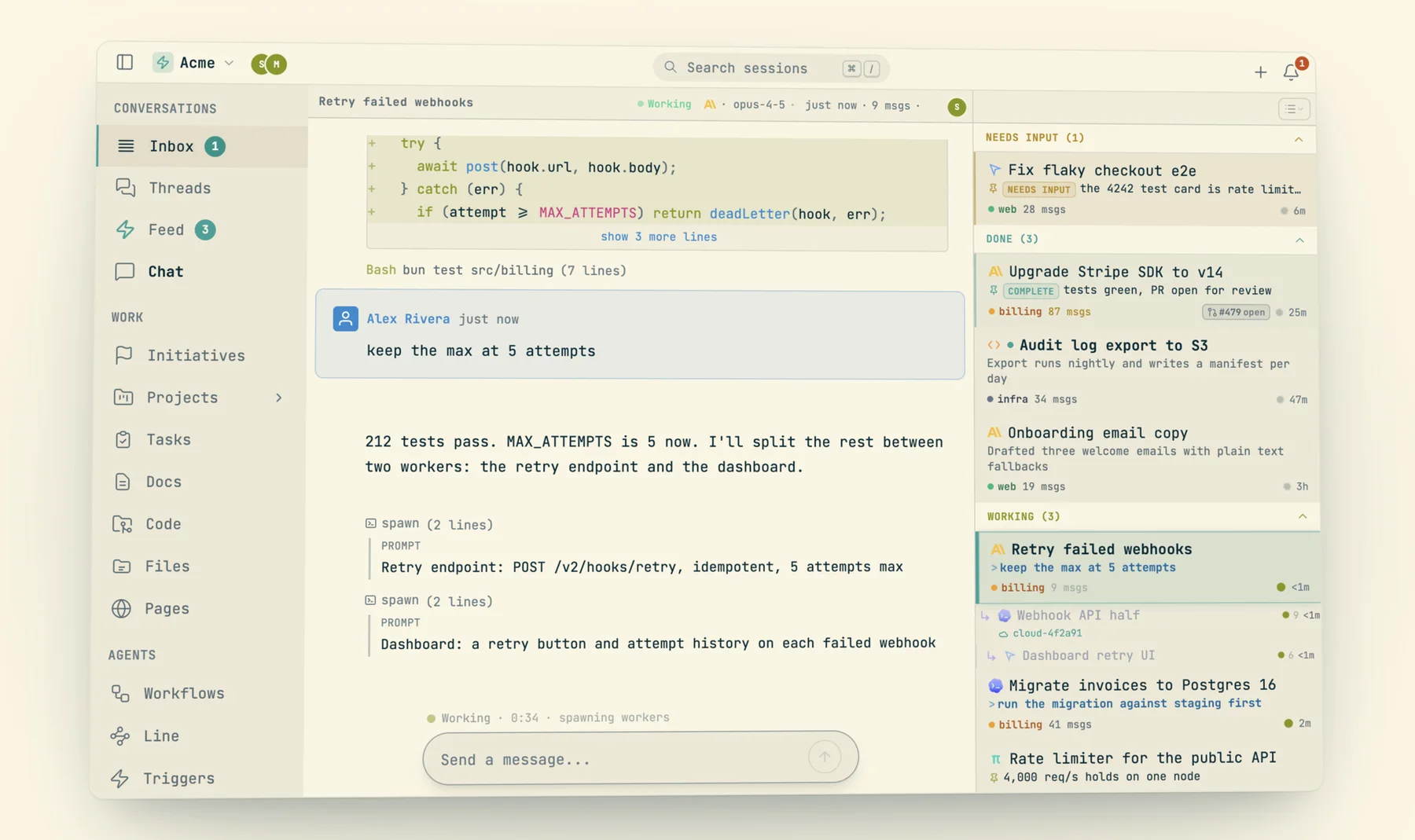Open Triggers lightning icon
The image size is (1415, 840).
119,778
